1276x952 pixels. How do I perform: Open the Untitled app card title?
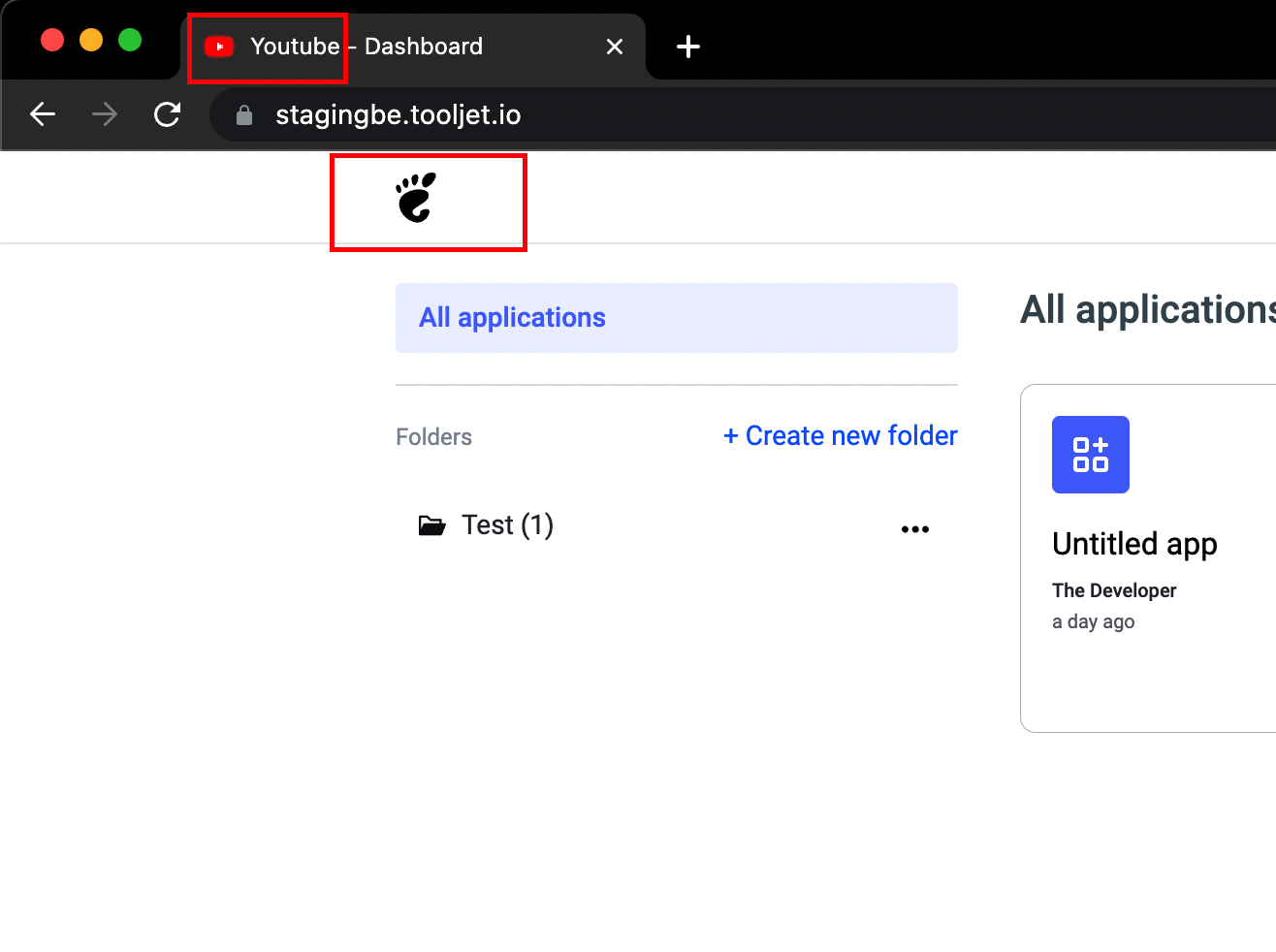[1134, 544]
